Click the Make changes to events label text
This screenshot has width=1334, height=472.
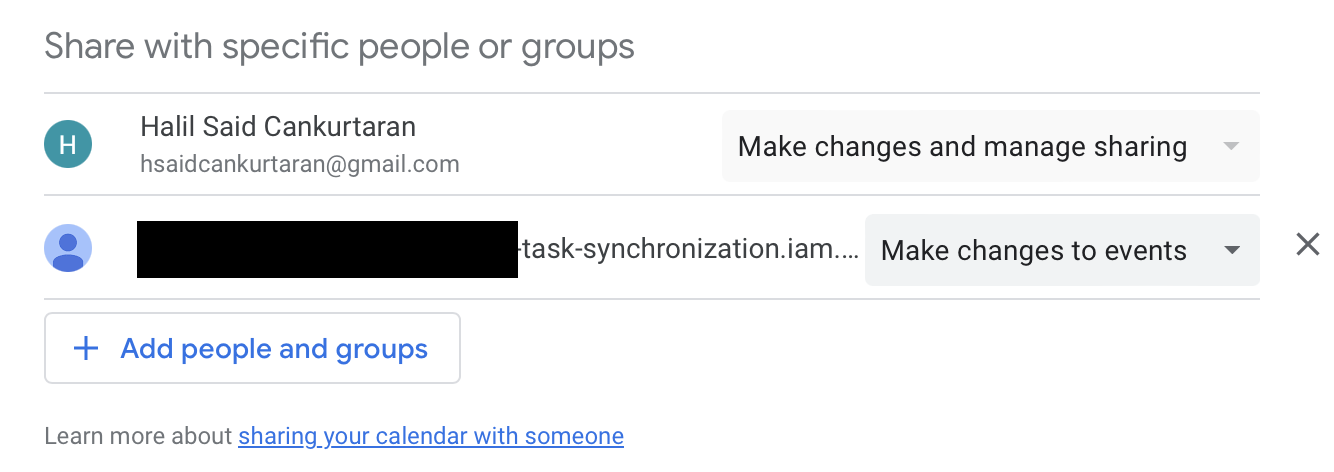(x=1034, y=250)
